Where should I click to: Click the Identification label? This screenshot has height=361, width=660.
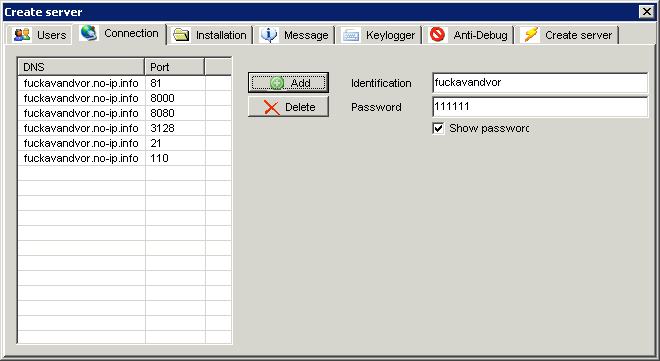[x=381, y=83]
